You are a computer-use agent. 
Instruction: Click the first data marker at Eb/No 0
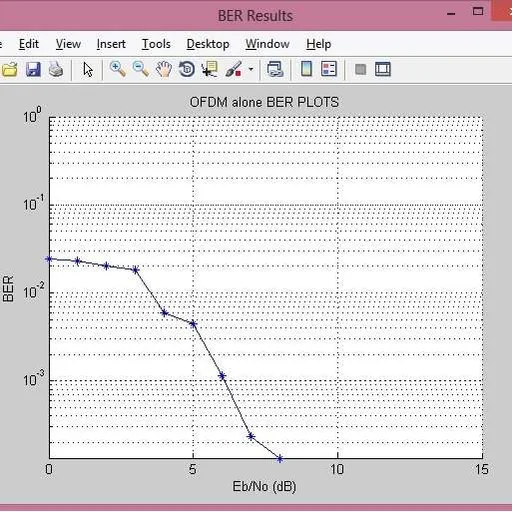(49, 259)
